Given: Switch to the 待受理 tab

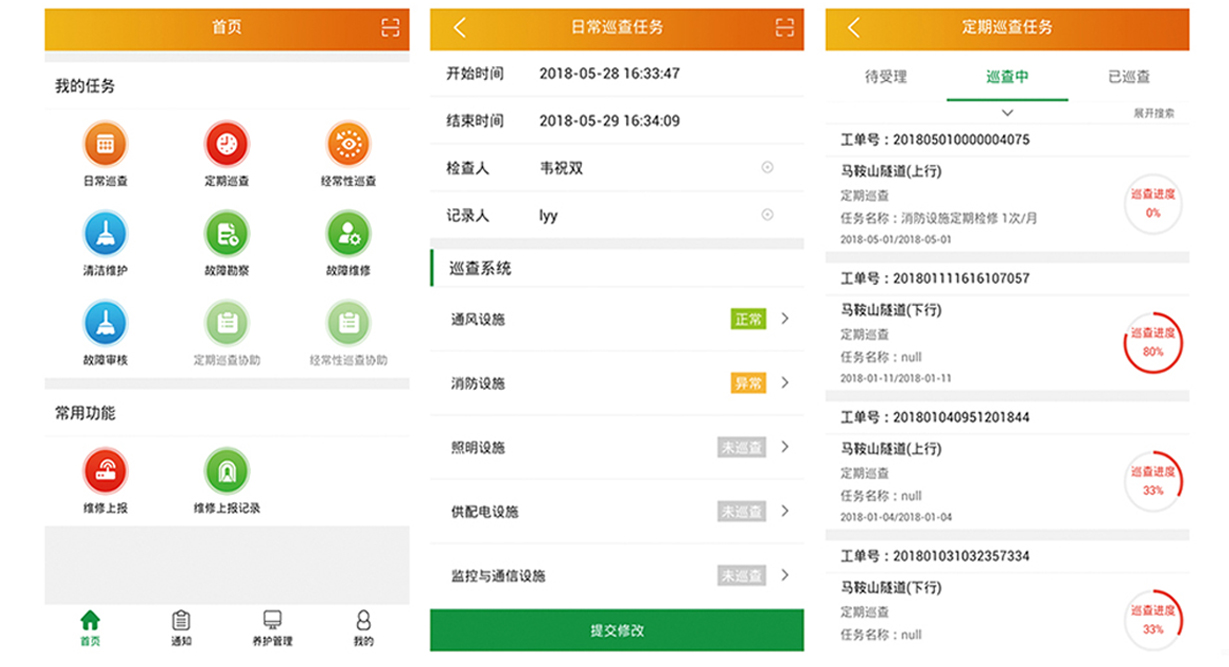Looking at the screenshot, I should 885,77.
